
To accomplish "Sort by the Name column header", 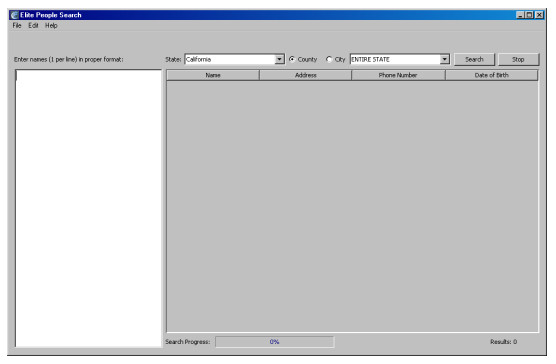I will [213, 75].
